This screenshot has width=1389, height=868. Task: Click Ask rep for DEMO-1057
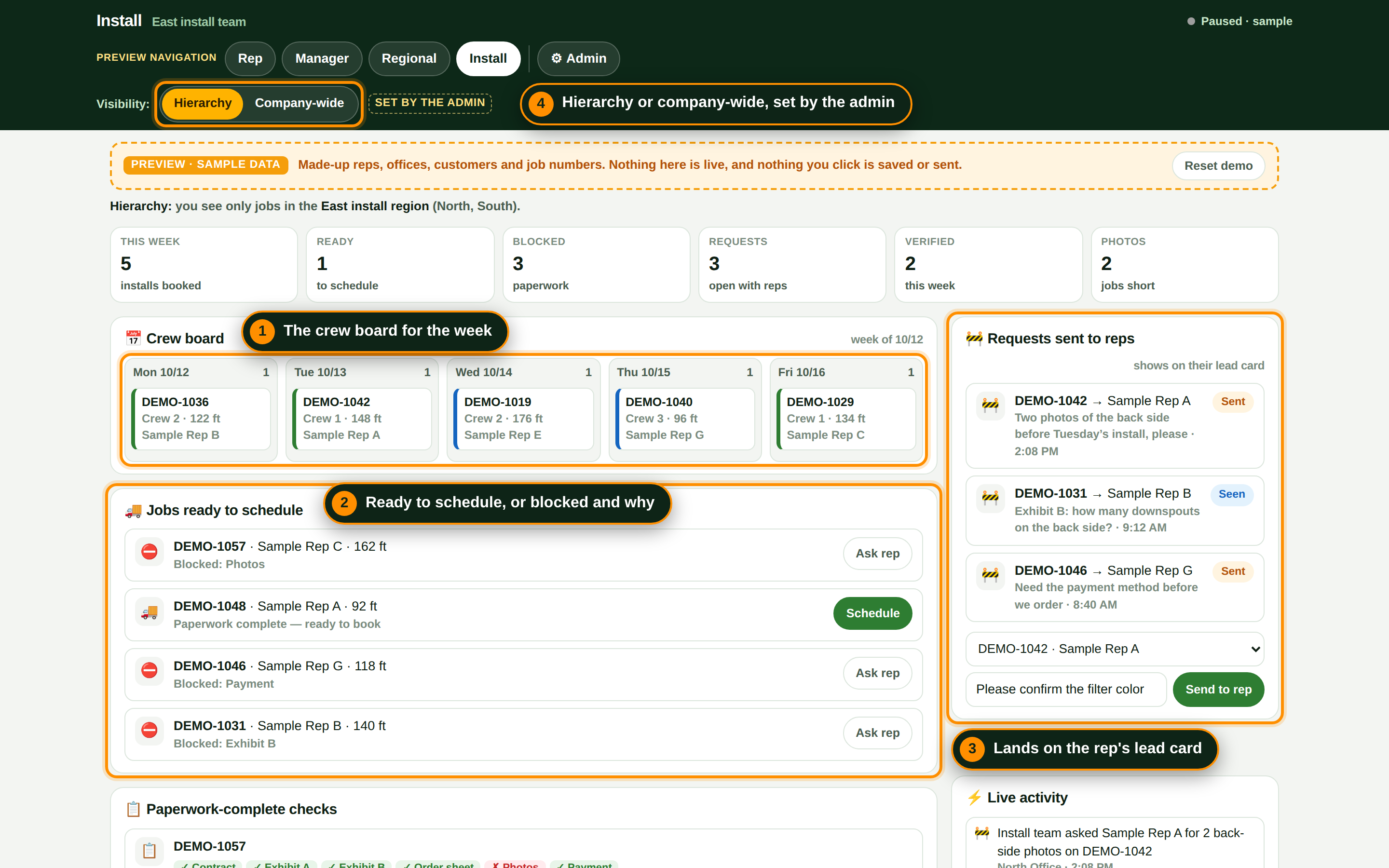(878, 554)
